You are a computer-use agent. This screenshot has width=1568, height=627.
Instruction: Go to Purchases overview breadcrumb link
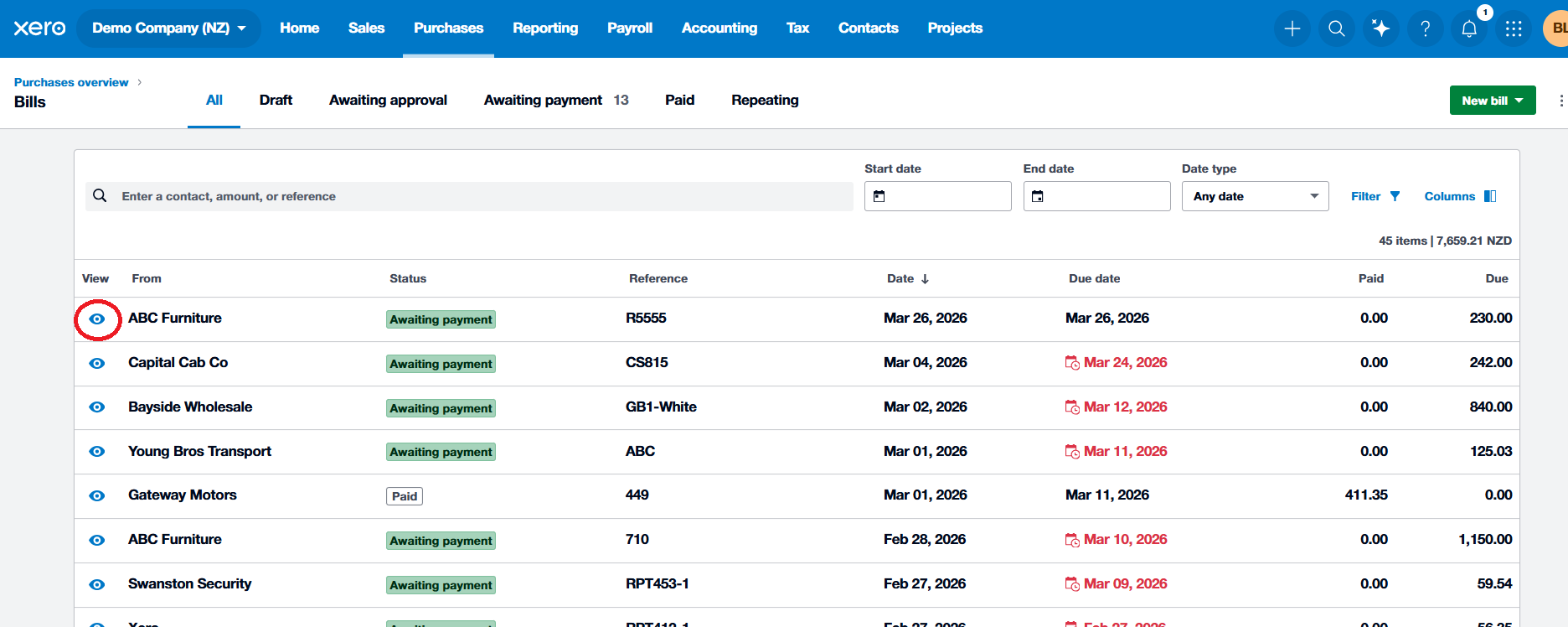pyautogui.click(x=71, y=82)
